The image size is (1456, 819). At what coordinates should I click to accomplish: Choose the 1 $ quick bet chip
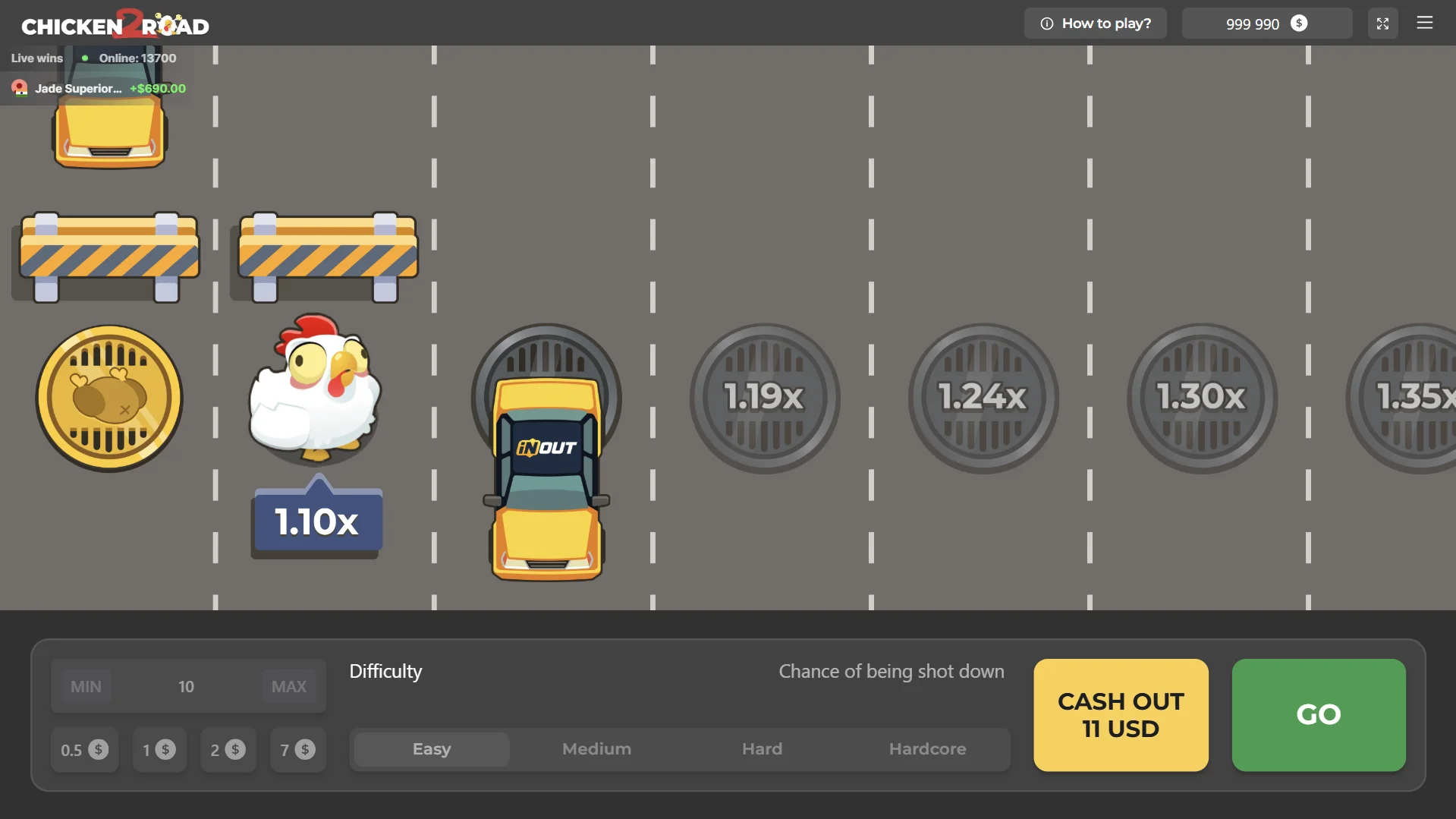[159, 750]
